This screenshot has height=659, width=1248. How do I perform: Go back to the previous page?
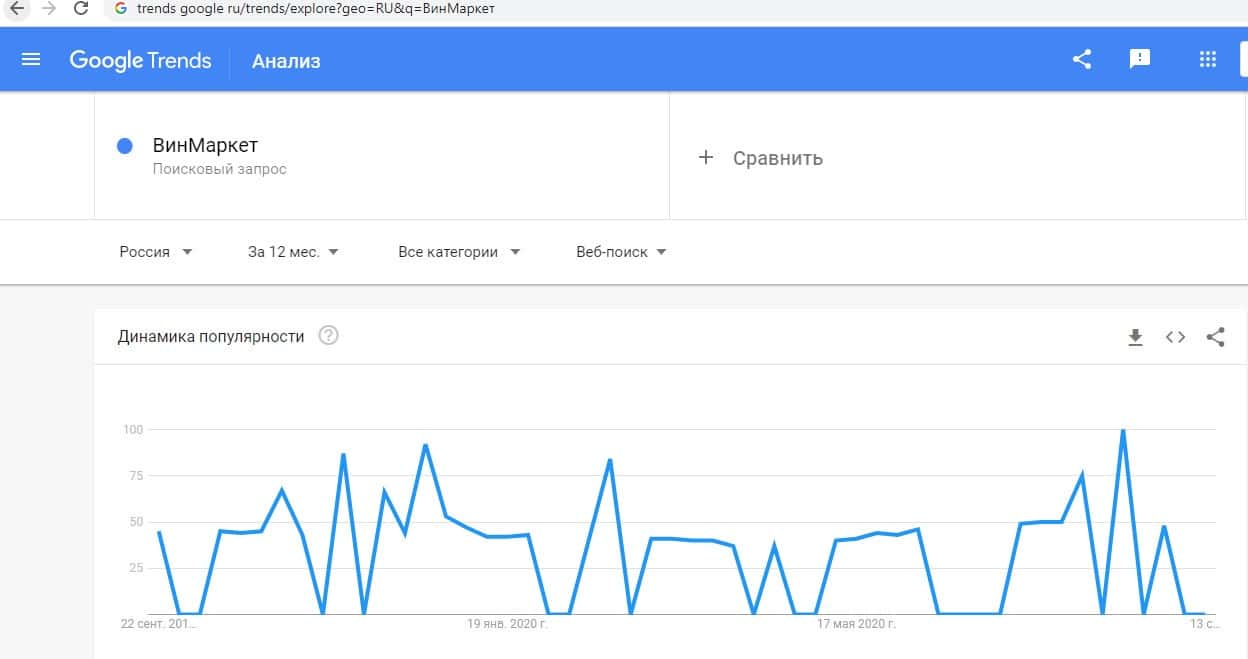[x=16, y=9]
